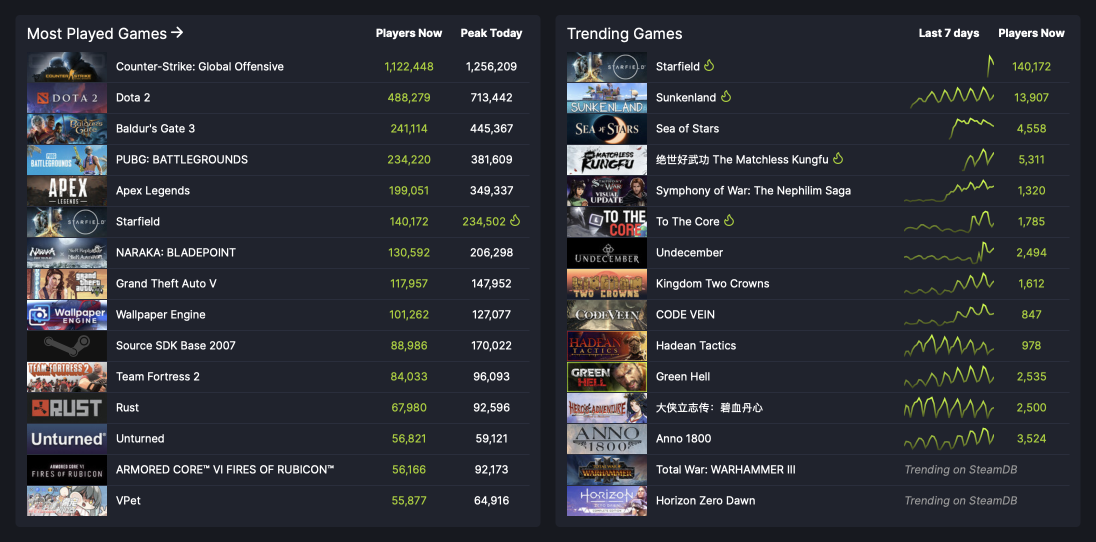Open the Unturned title link
The width and height of the screenshot is (1096, 542).
tap(140, 438)
